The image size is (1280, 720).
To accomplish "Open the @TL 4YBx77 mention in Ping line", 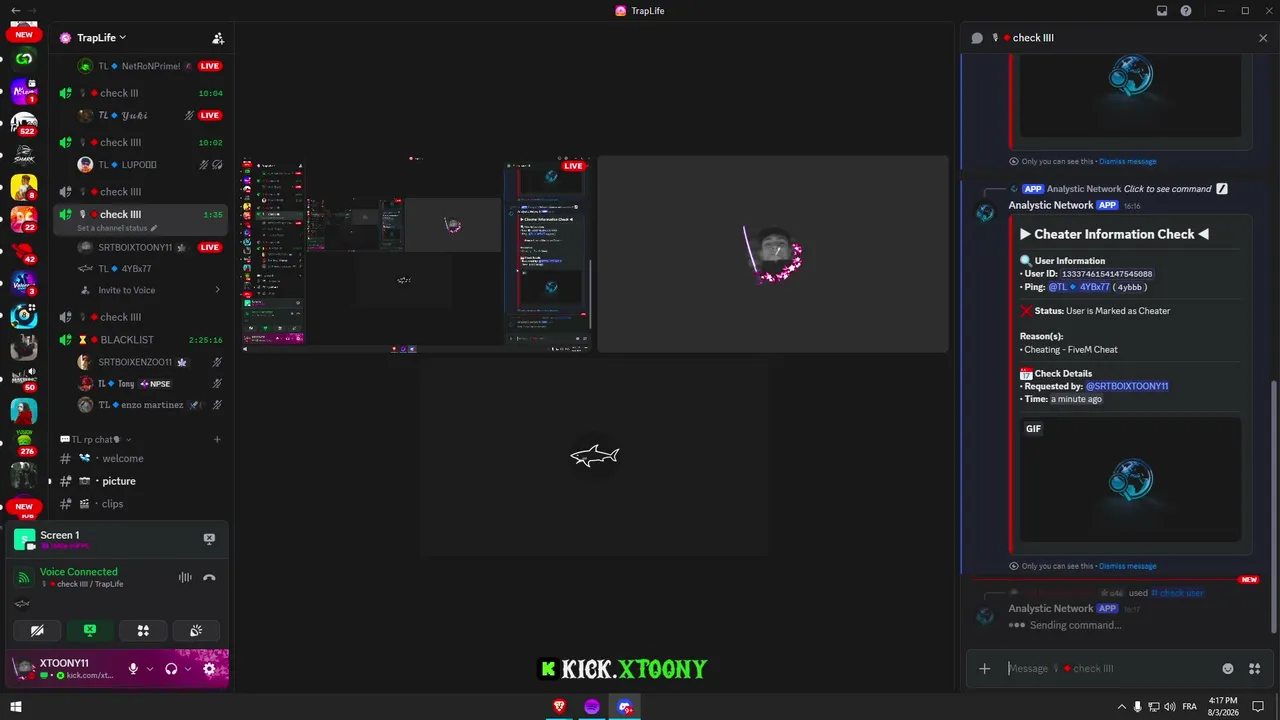I will (x=1078, y=287).
